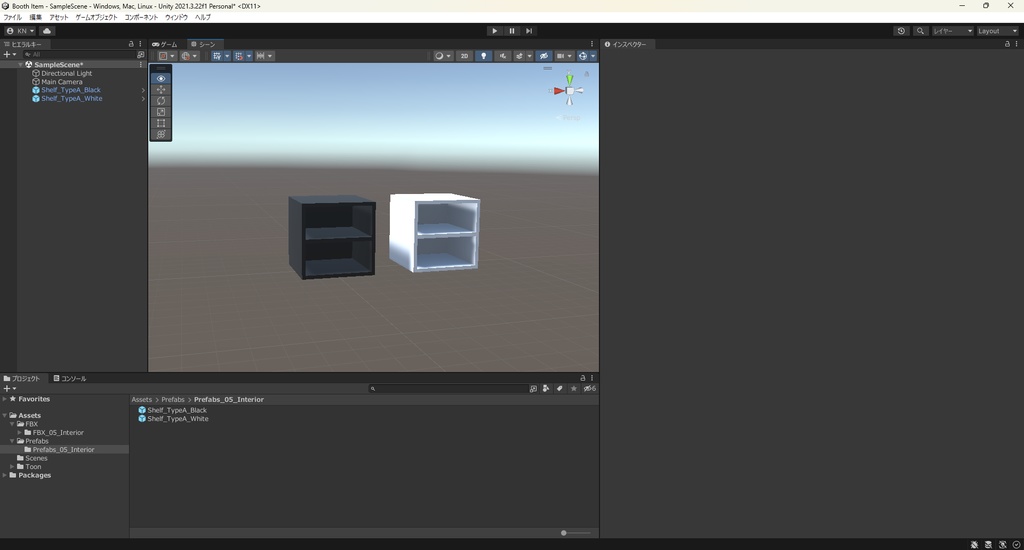
Task: Toggle scene gizmo rotation lock
Action: pos(586,74)
